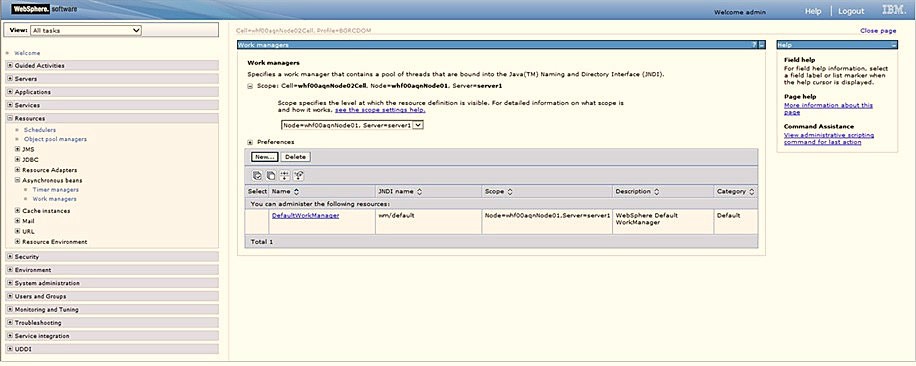The height and width of the screenshot is (366, 916).
Task: Click the Delete button
Action: pyautogui.click(x=296, y=157)
